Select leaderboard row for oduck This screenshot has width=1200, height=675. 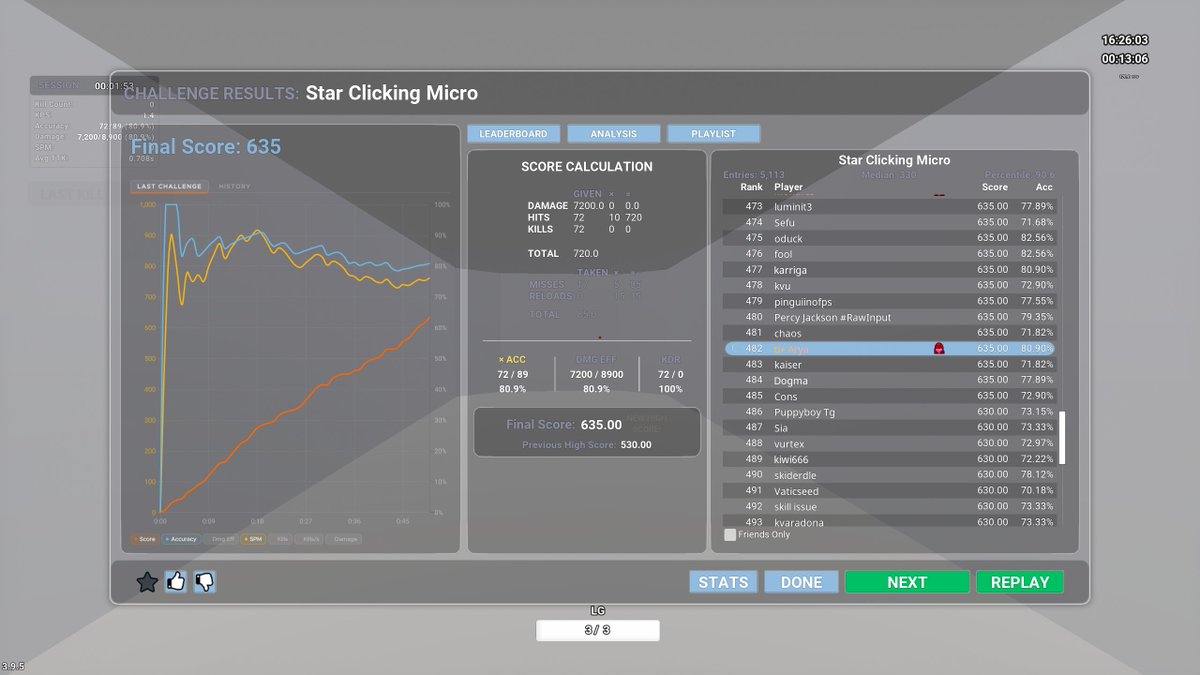(x=889, y=238)
